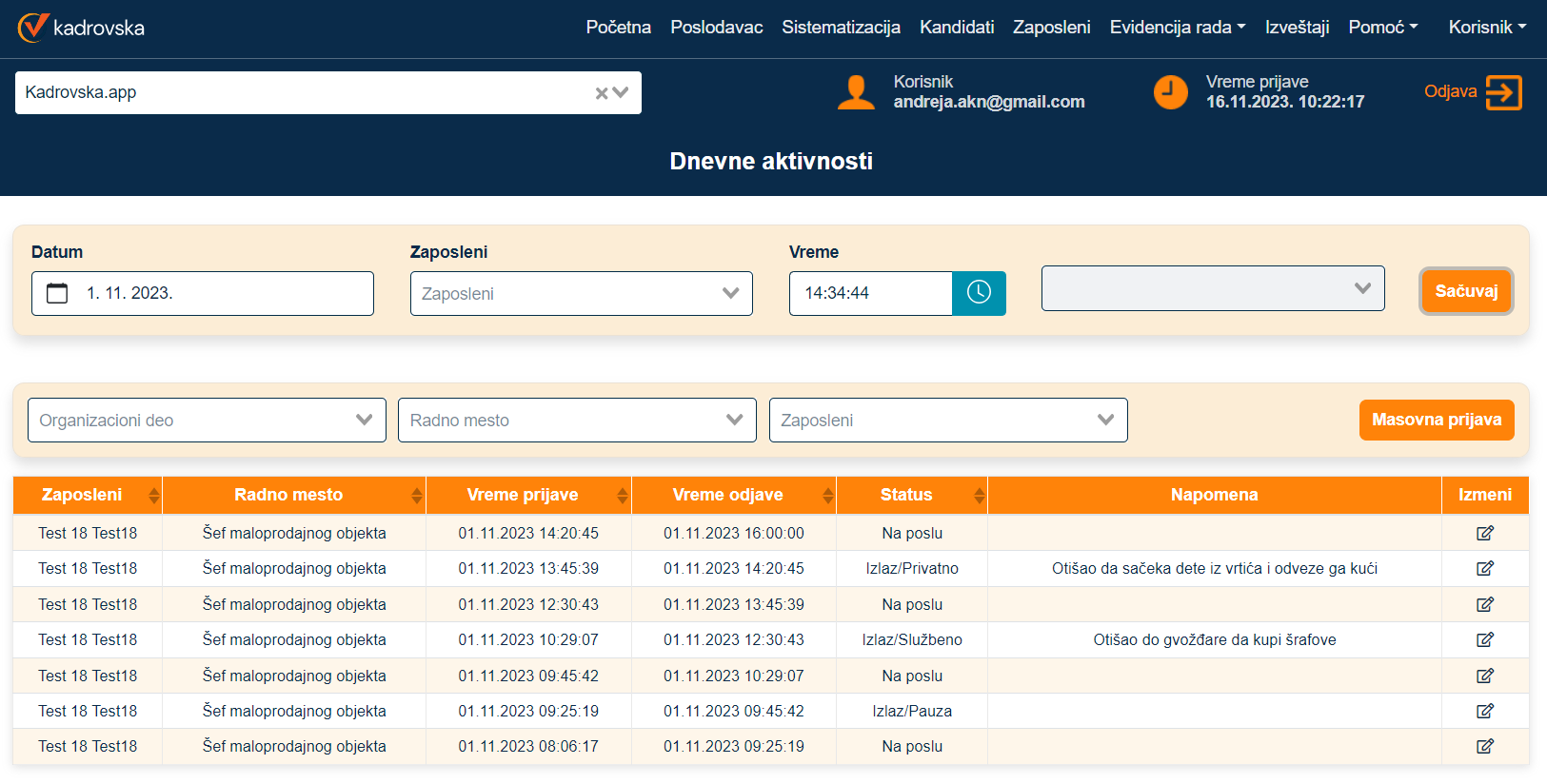Sort table by Status column
1547x784 pixels.
coord(979,496)
